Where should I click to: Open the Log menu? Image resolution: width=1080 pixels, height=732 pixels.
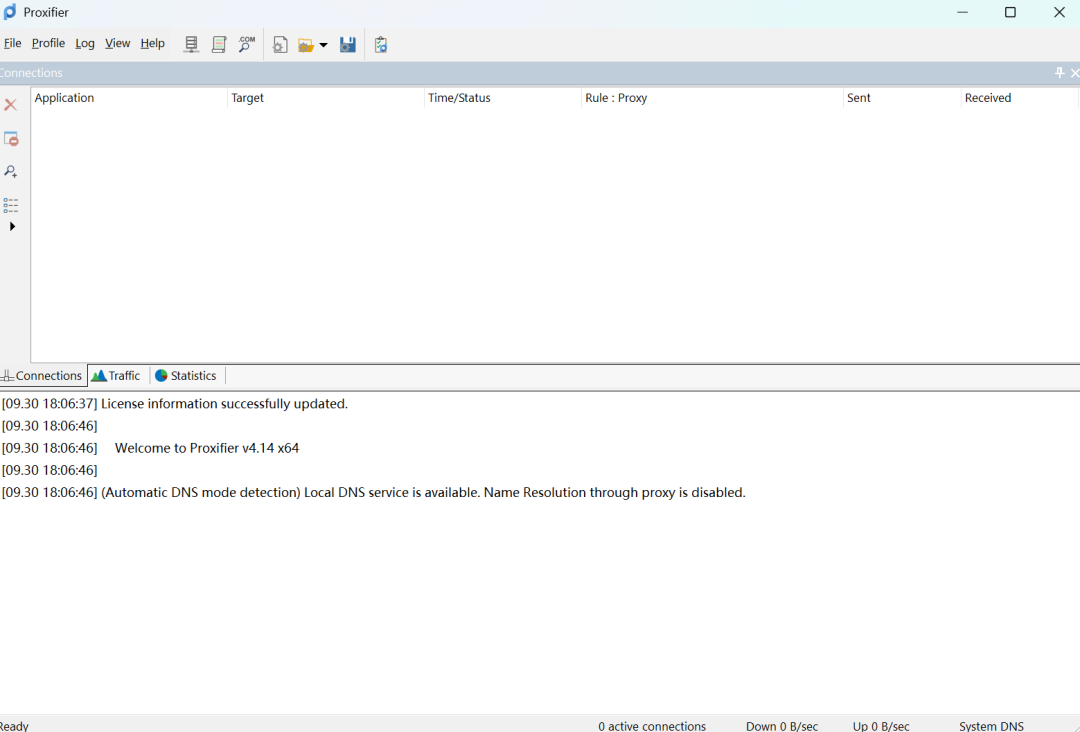[85, 43]
